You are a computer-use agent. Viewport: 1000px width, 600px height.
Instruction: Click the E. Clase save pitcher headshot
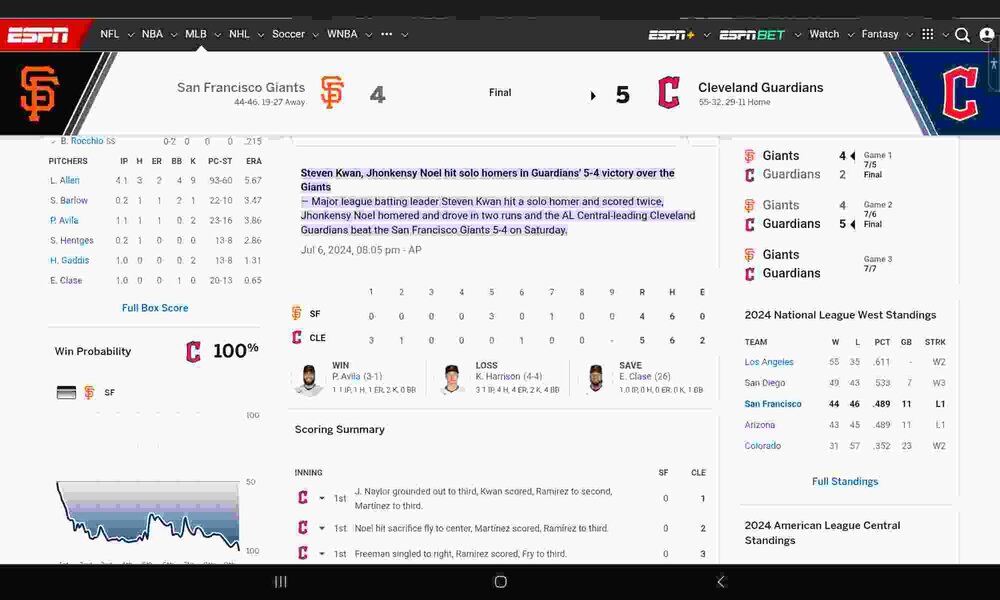click(x=596, y=379)
